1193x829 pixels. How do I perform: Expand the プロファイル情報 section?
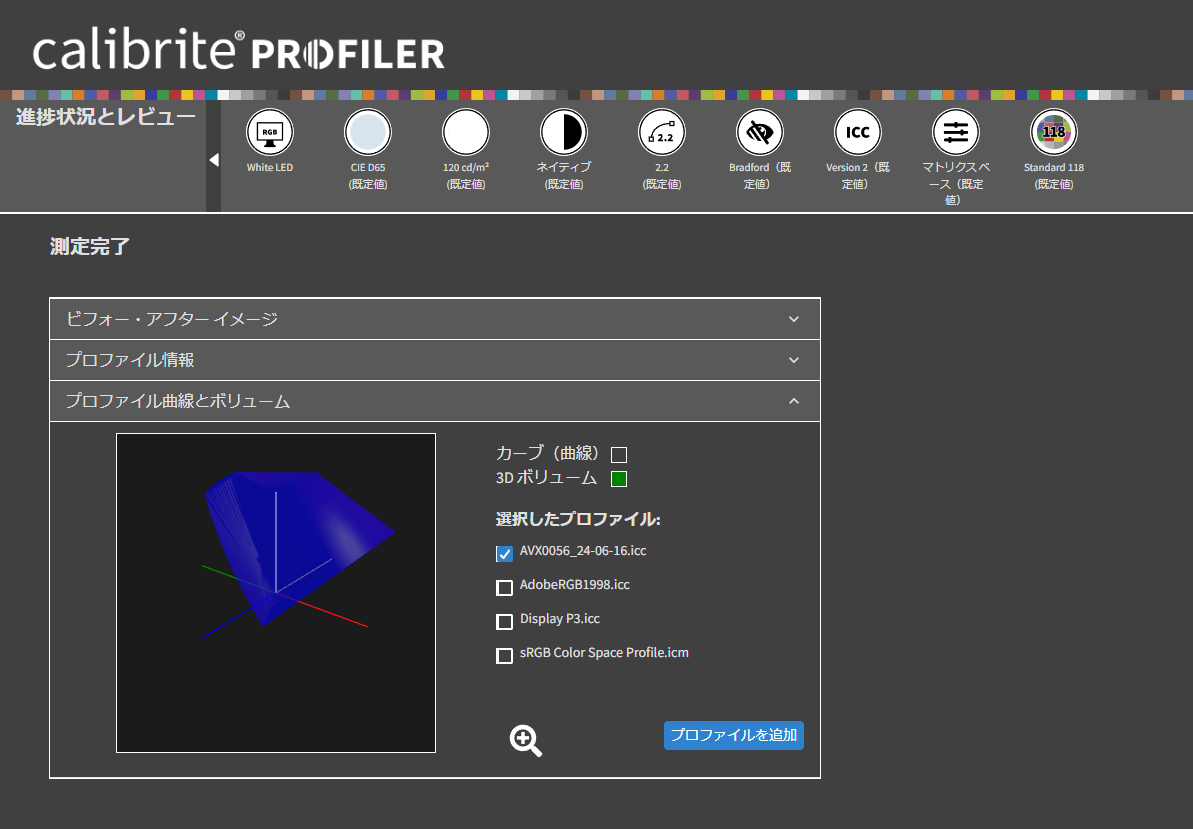tap(434, 360)
